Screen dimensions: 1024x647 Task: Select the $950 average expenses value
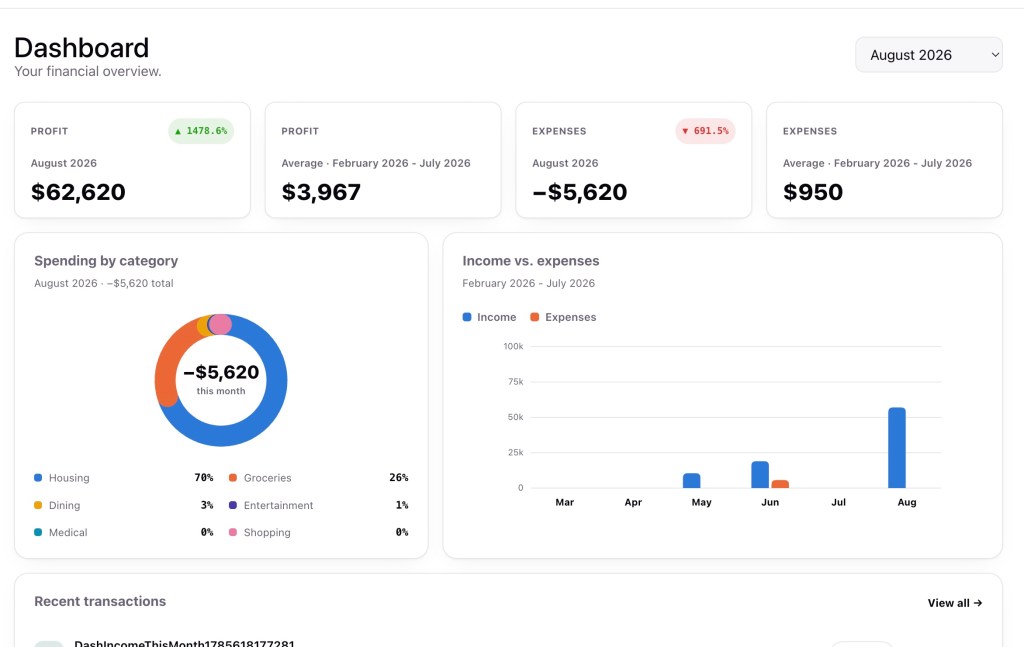(813, 192)
